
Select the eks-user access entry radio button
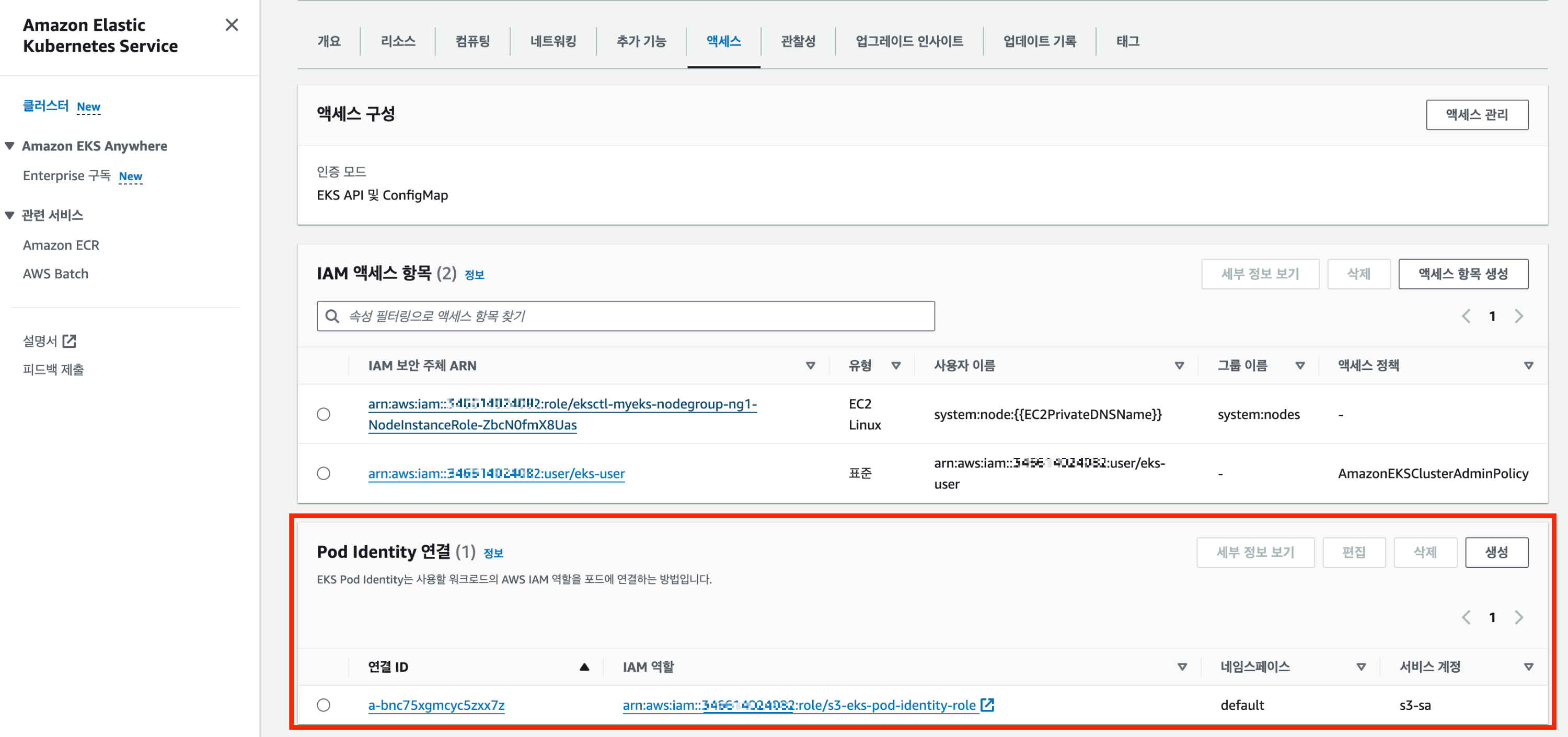324,473
